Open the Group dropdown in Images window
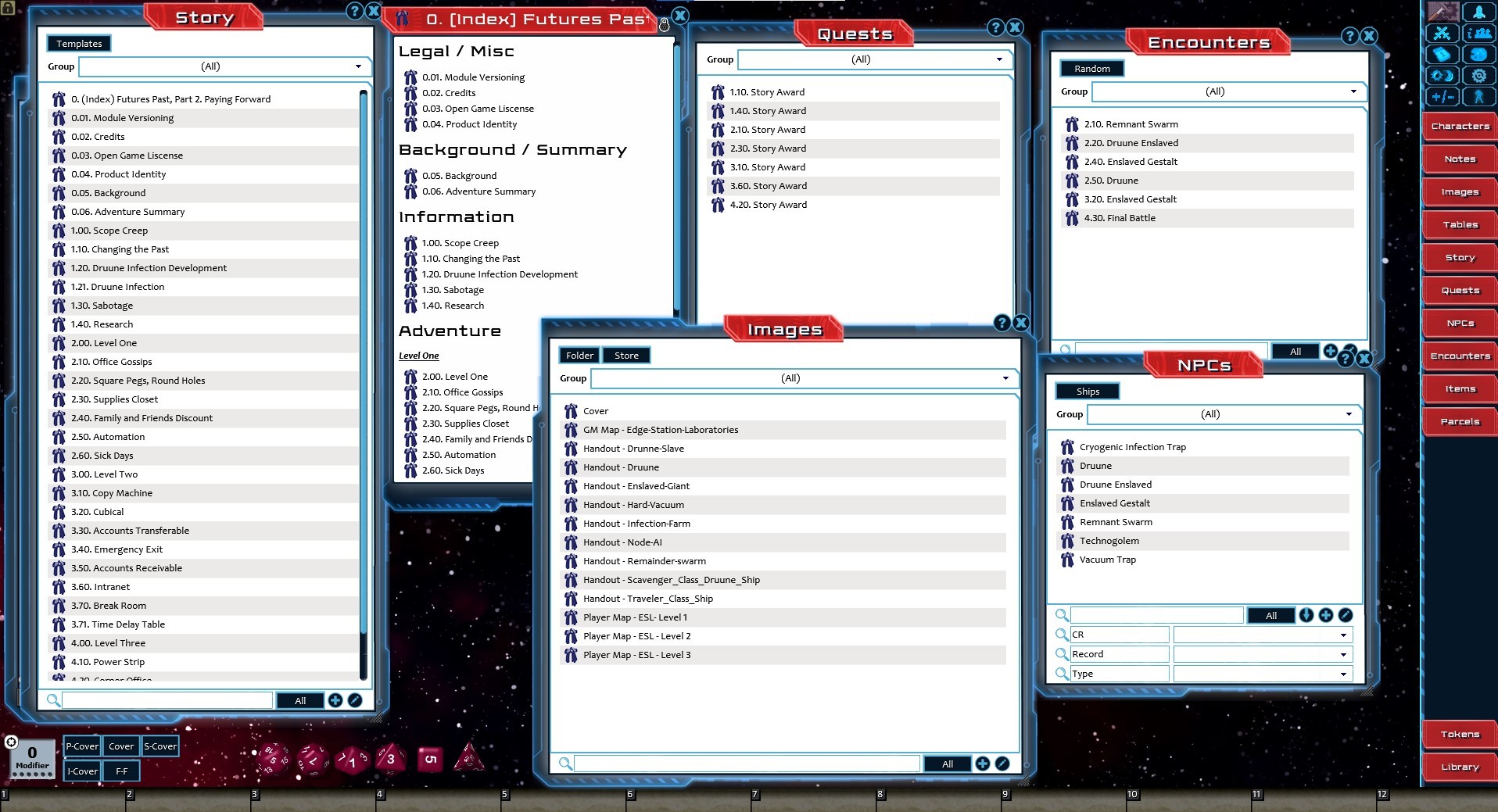The image size is (1498, 812). pyautogui.click(x=803, y=378)
